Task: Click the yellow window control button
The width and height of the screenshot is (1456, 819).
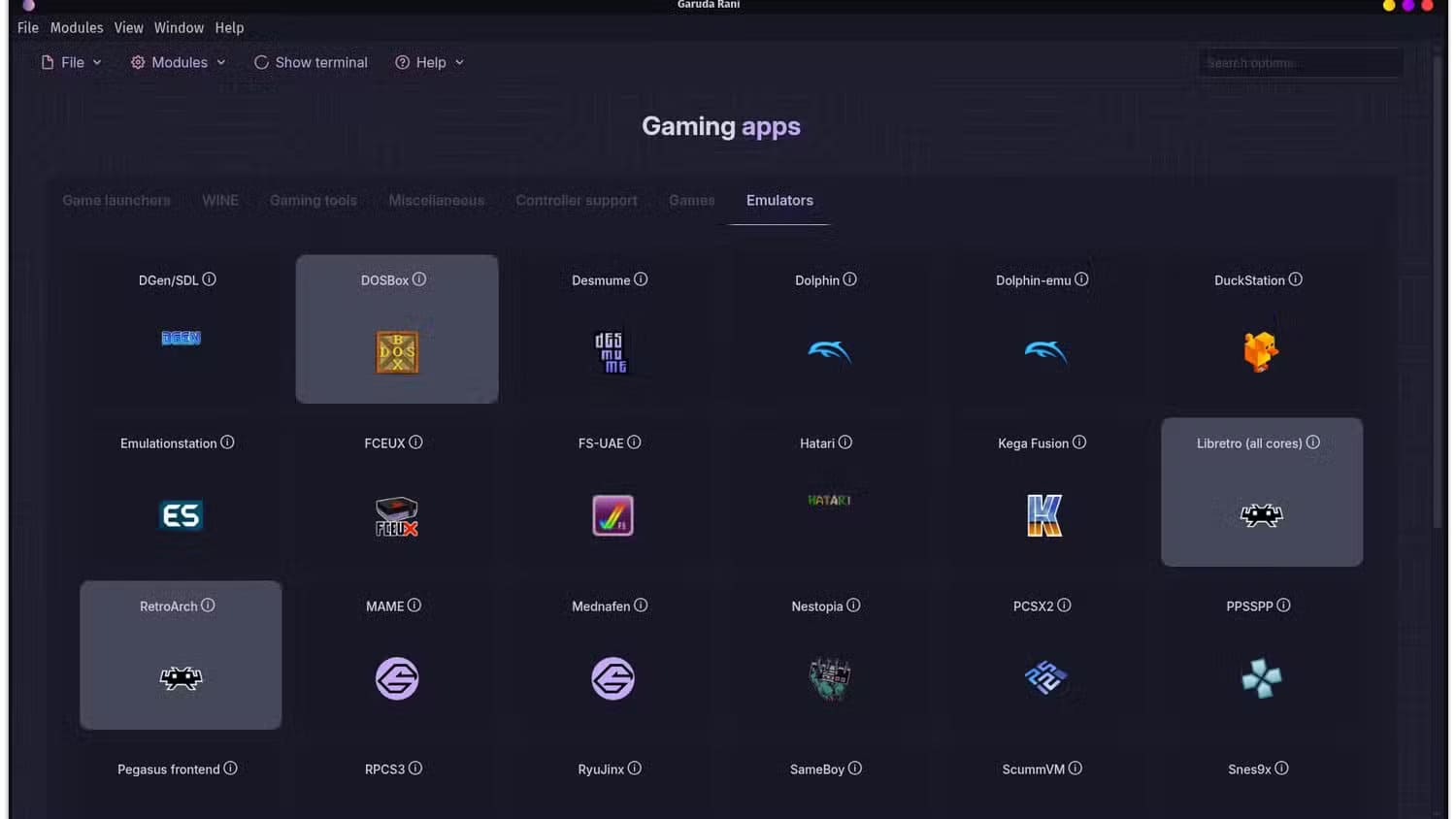Action: pos(1389,5)
